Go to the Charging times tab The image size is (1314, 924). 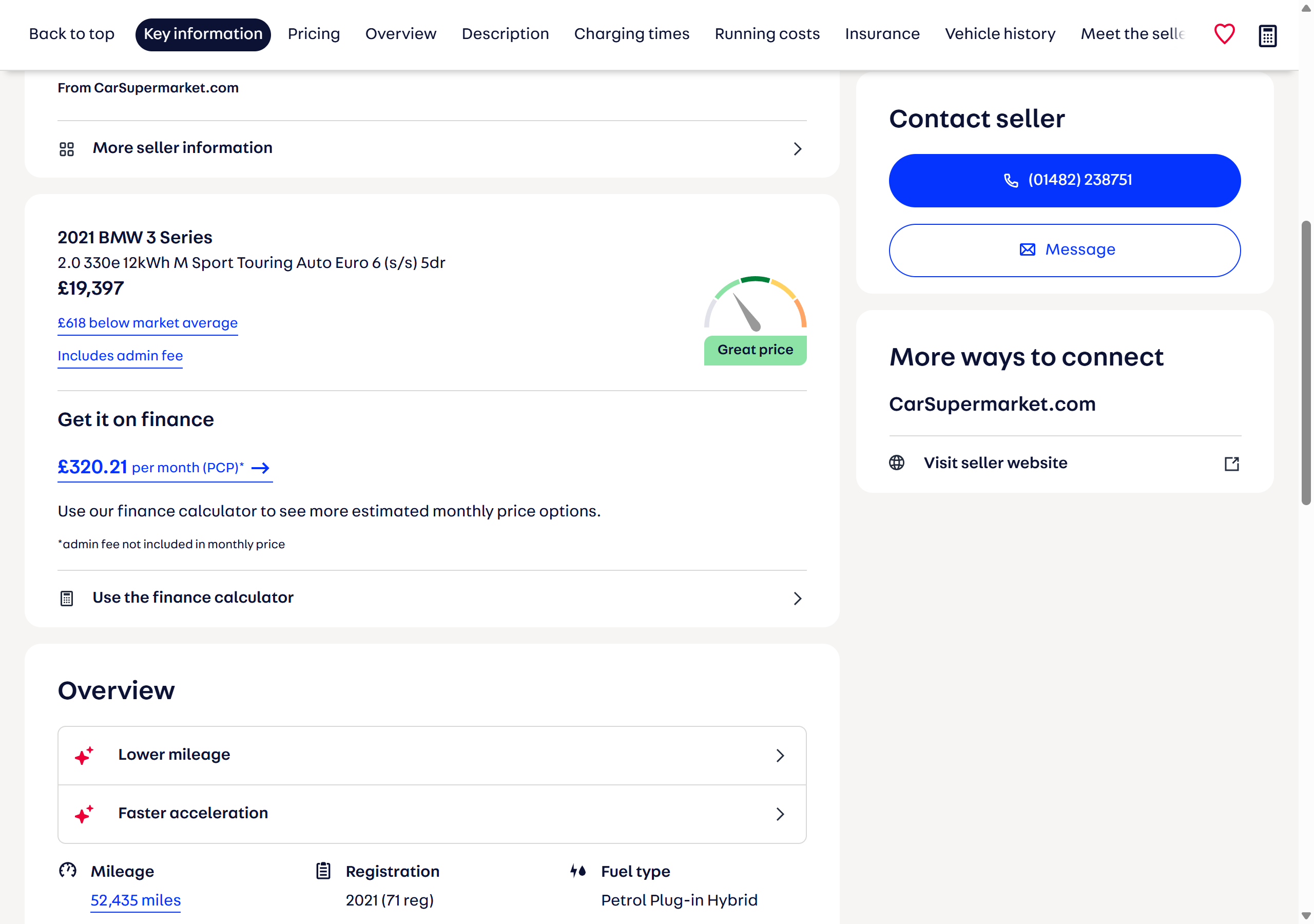632,34
